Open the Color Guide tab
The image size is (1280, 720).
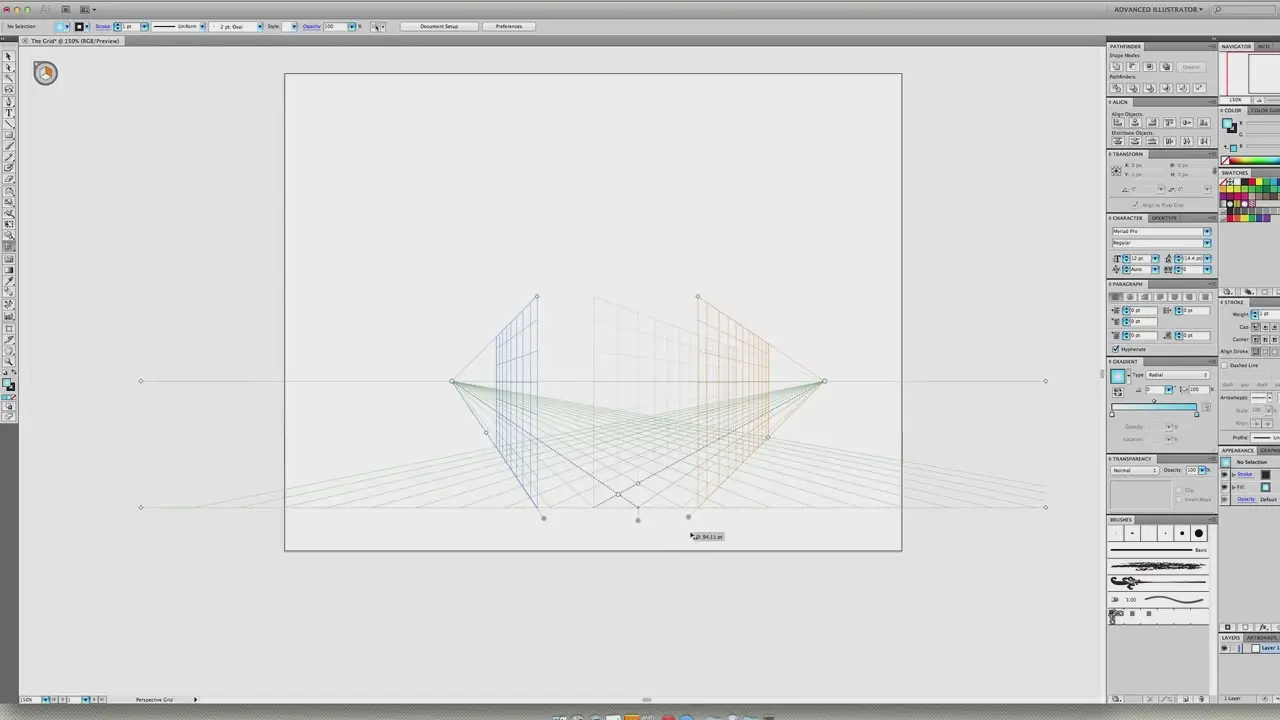coord(1265,110)
